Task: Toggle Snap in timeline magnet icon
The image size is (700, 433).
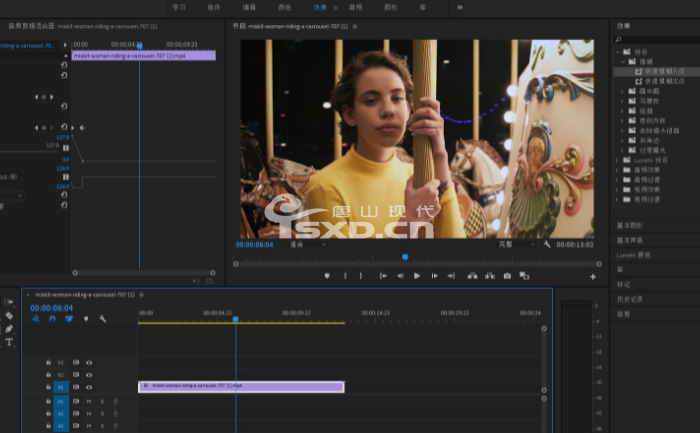Action: (x=52, y=319)
